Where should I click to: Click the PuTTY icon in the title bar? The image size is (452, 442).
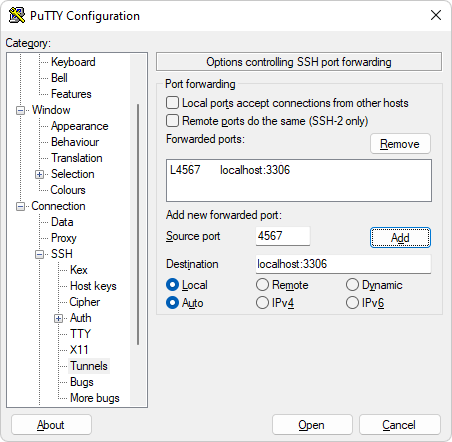click(x=17, y=15)
